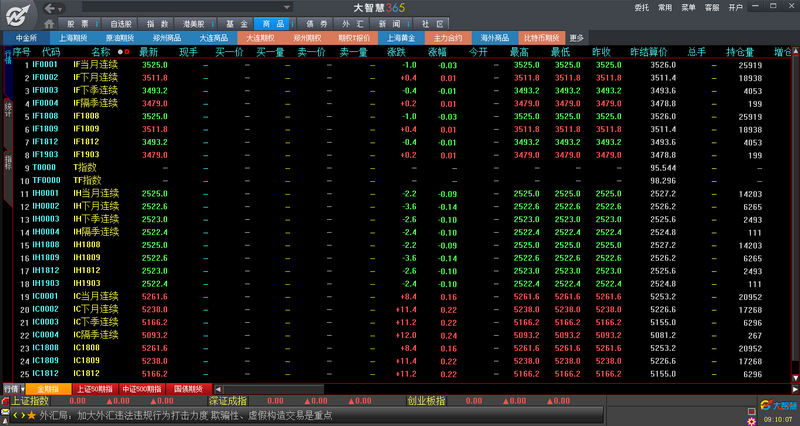800x426 pixels.
Task: Open the 港美股 tab's dropdown handle
Action: tap(212, 24)
